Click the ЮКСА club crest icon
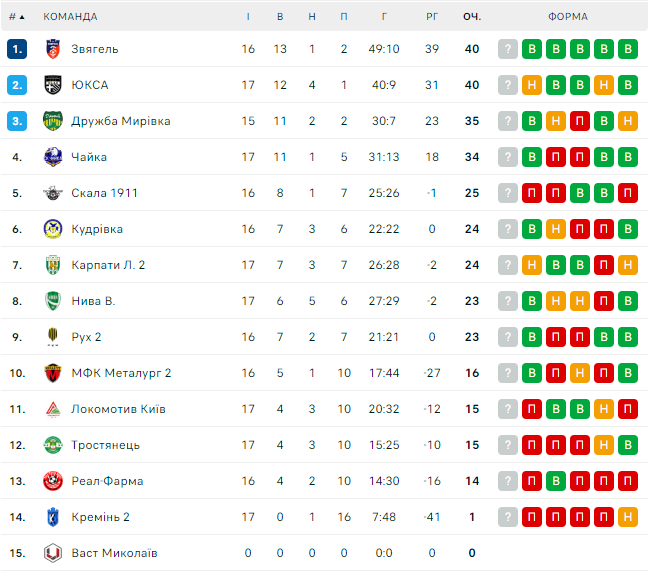The image size is (650, 572). pyautogui.click(x=53, y=85)
